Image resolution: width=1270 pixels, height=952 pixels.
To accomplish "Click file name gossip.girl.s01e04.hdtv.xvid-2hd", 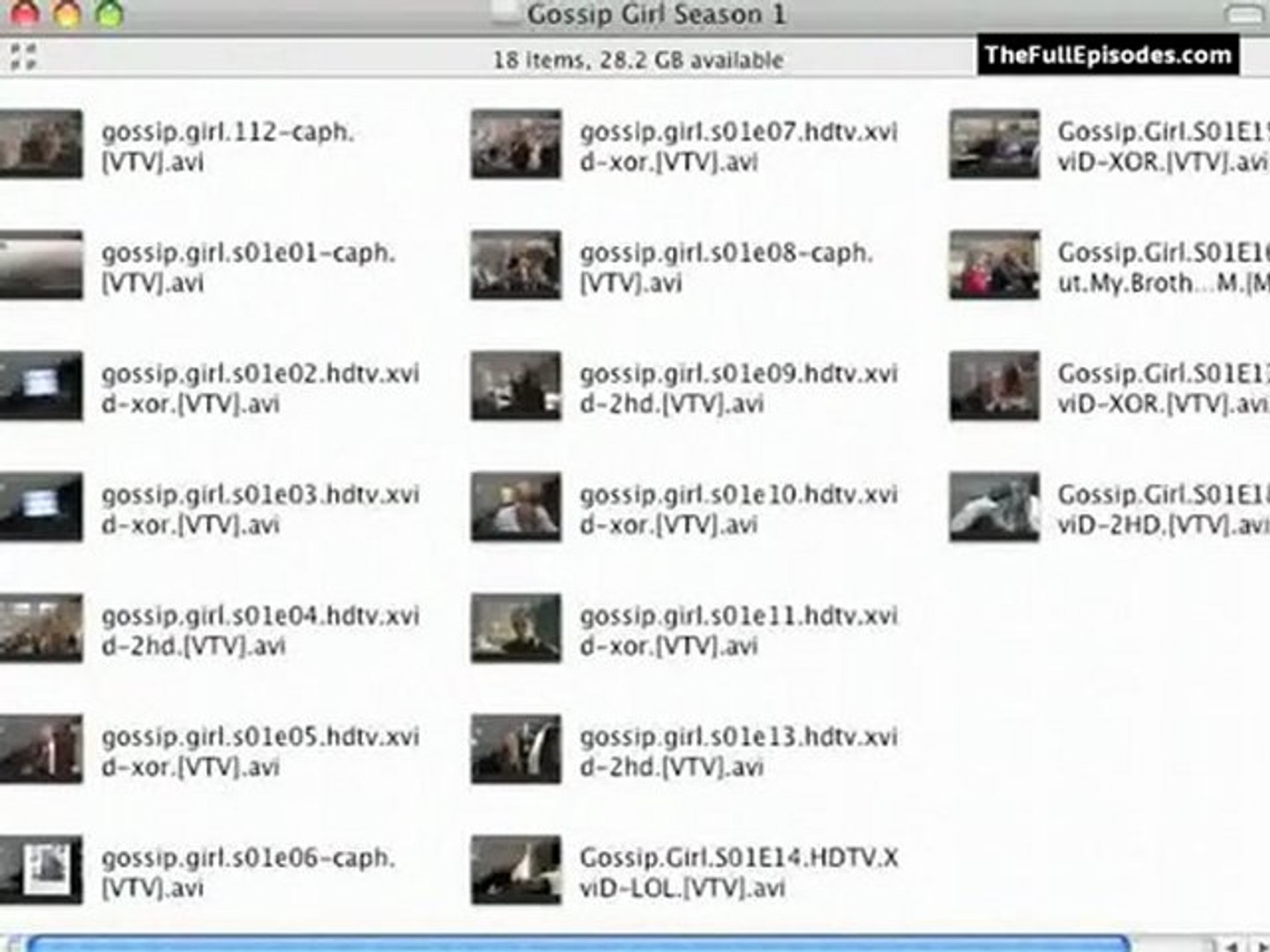I will 260,631.
